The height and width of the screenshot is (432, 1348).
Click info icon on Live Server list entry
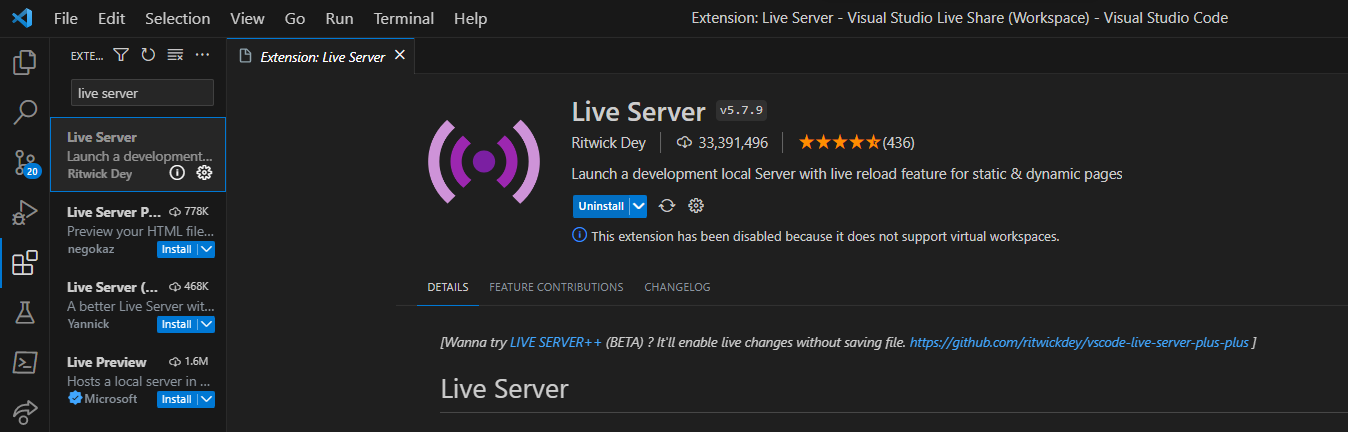tap(177, 173)
